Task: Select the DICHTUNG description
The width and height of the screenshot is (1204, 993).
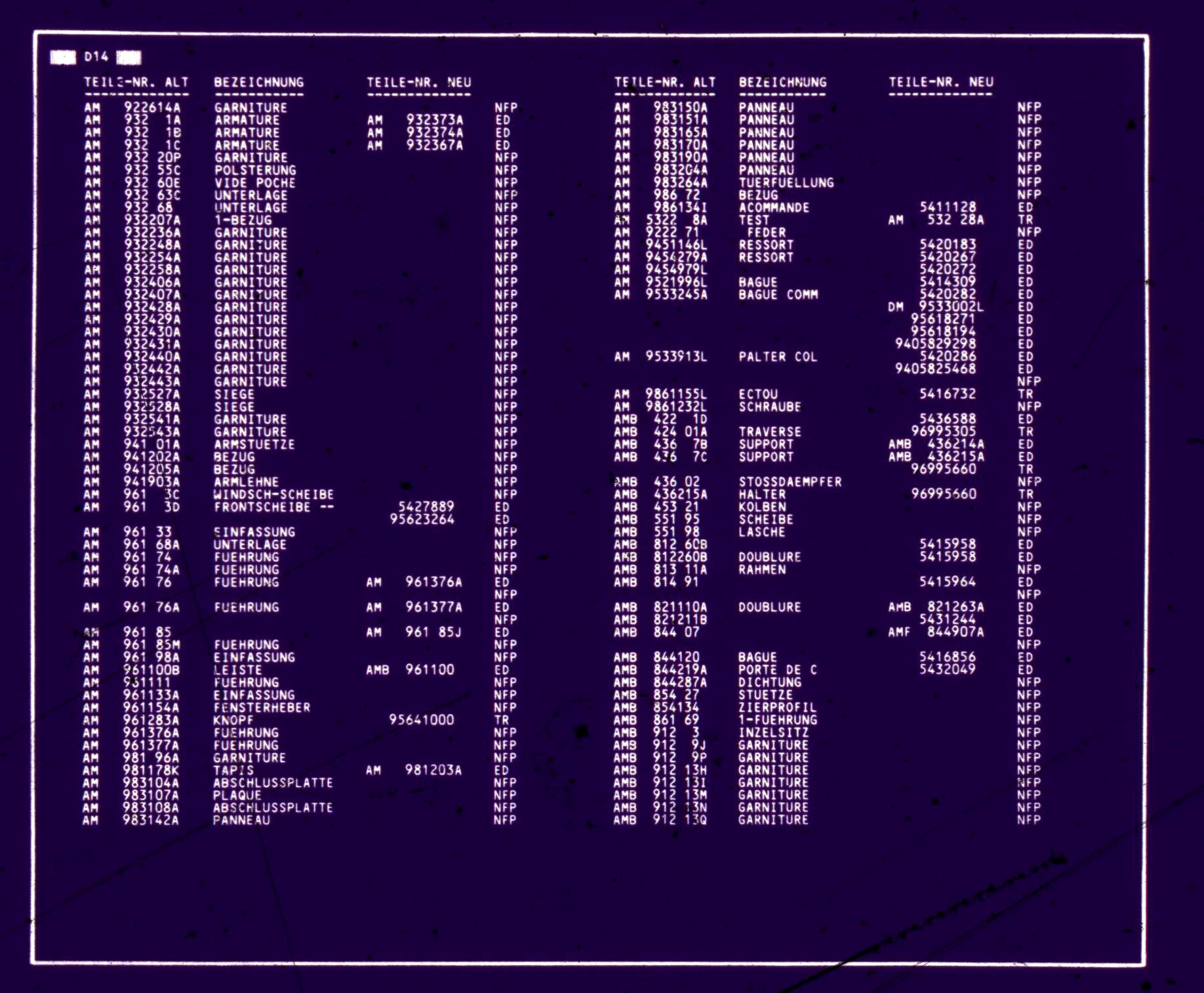Action: coord(771,682)
